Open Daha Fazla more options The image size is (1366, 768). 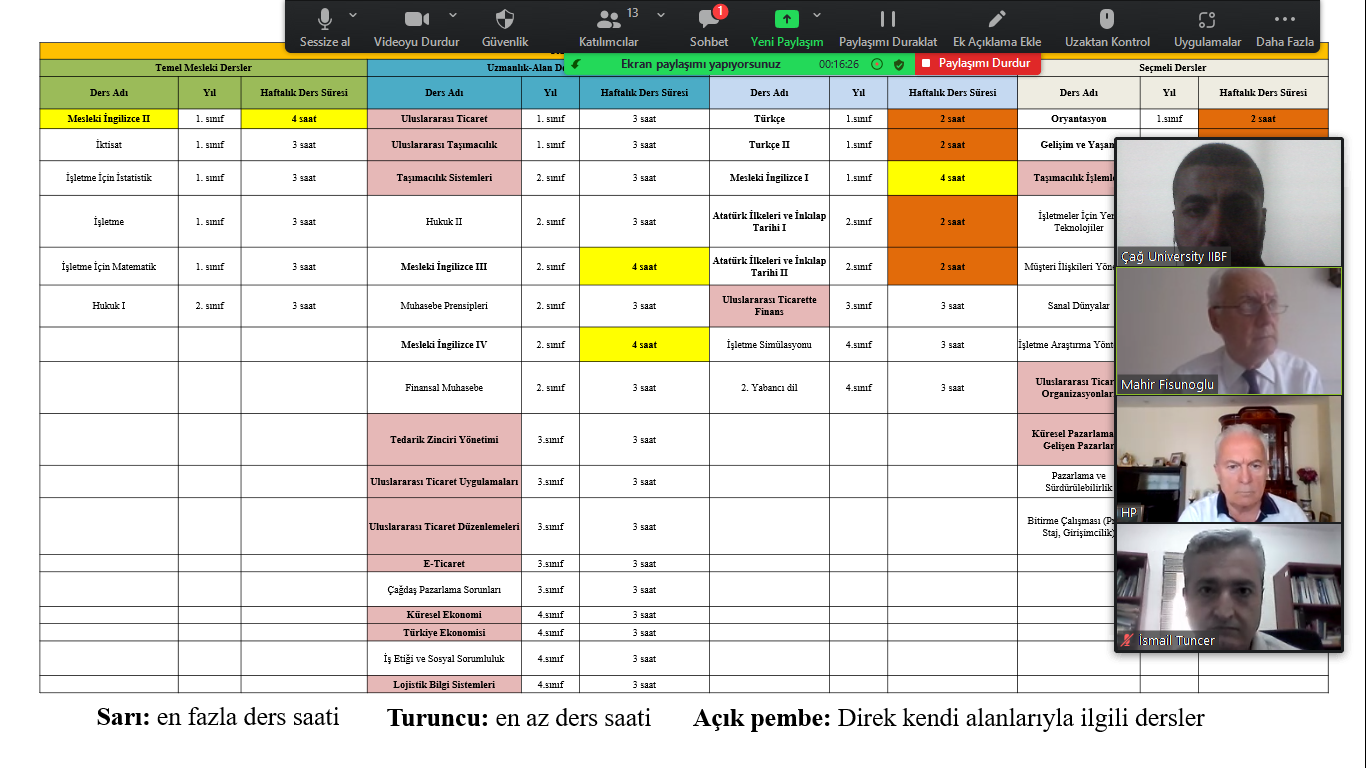(x=1285, y=27)
